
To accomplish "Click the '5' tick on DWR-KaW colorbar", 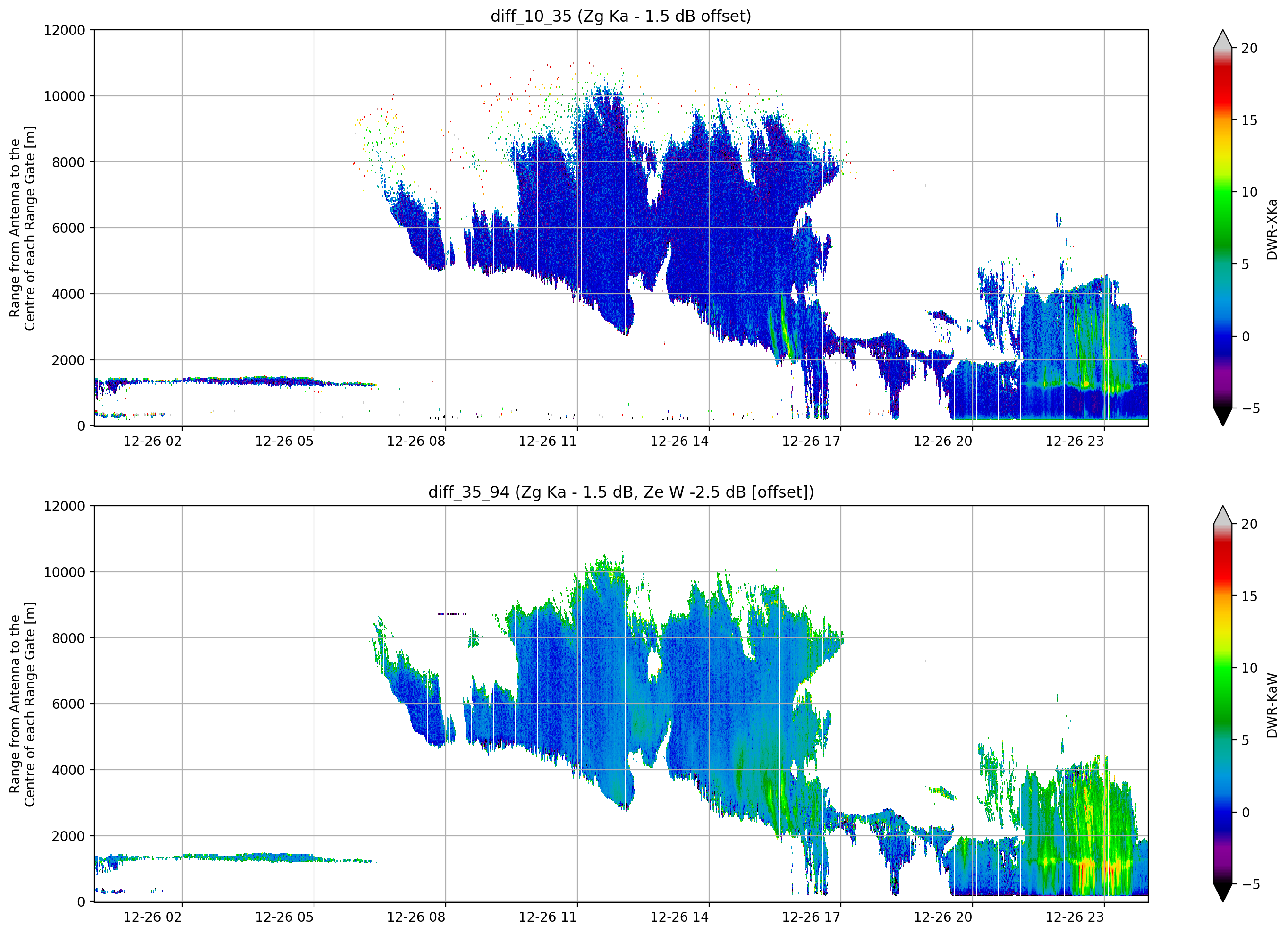I will (1246, 740).
